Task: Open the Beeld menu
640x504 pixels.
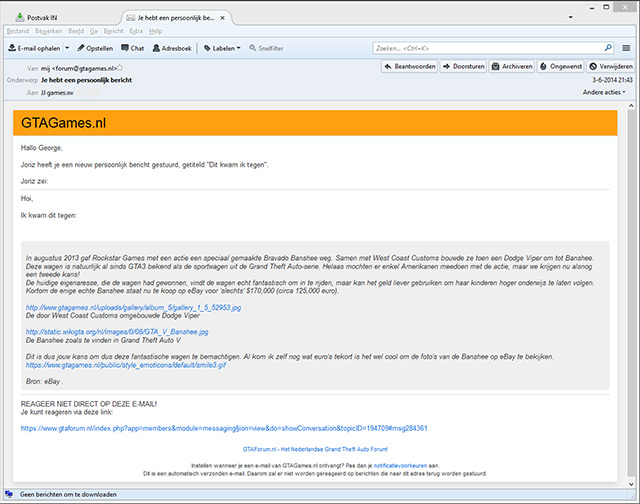Action: click(x=76, y=31)
